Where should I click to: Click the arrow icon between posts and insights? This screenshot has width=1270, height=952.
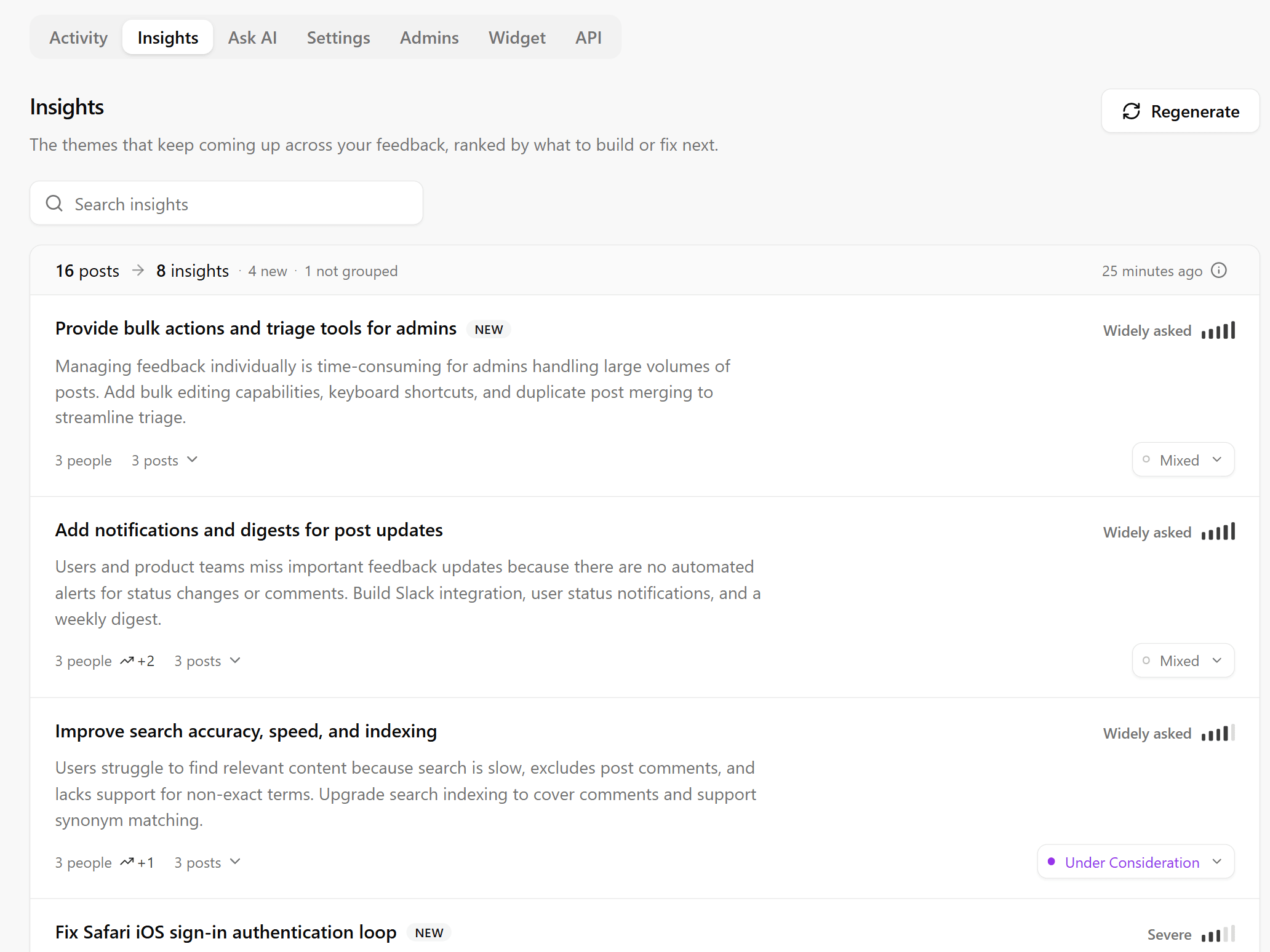138,271
